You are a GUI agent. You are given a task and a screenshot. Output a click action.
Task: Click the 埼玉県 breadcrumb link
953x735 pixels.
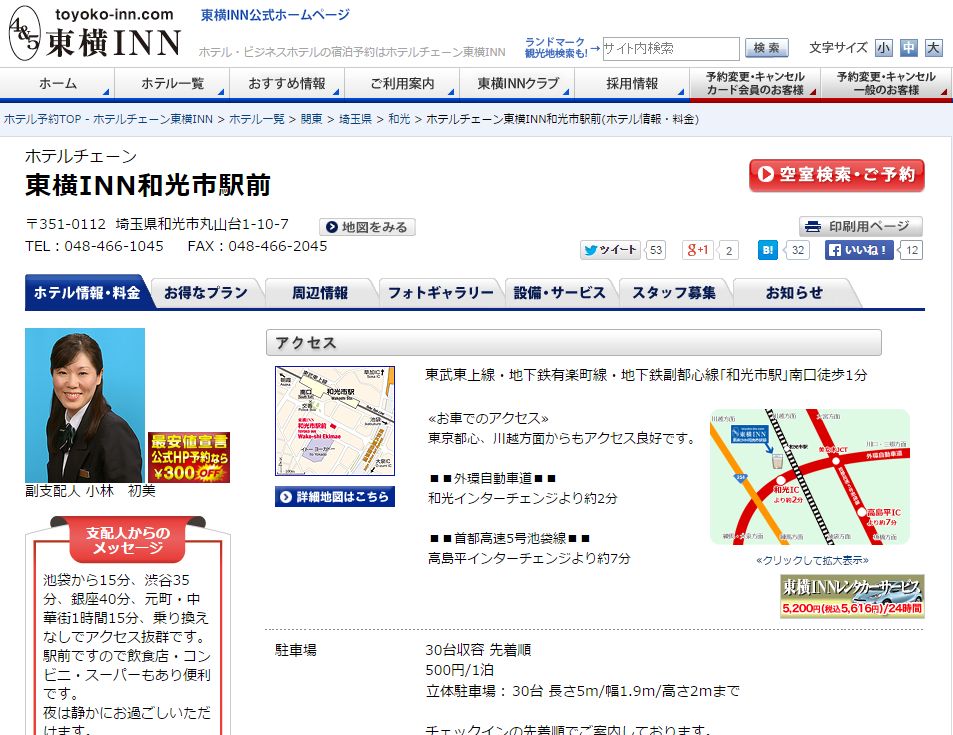(356, 119)
